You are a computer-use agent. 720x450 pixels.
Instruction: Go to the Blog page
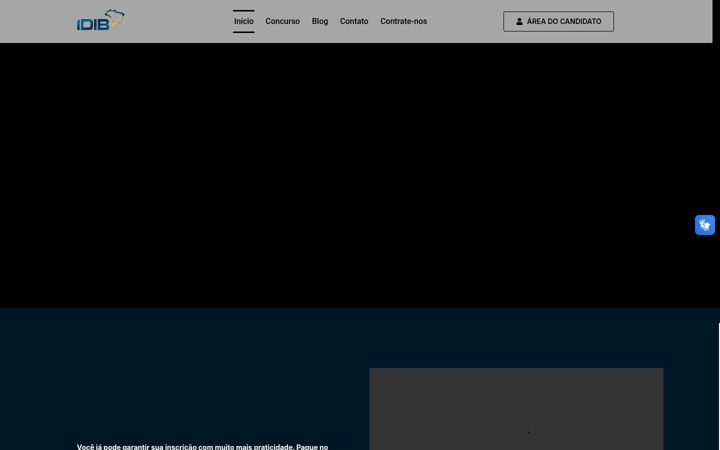click(x=320, y=21)
